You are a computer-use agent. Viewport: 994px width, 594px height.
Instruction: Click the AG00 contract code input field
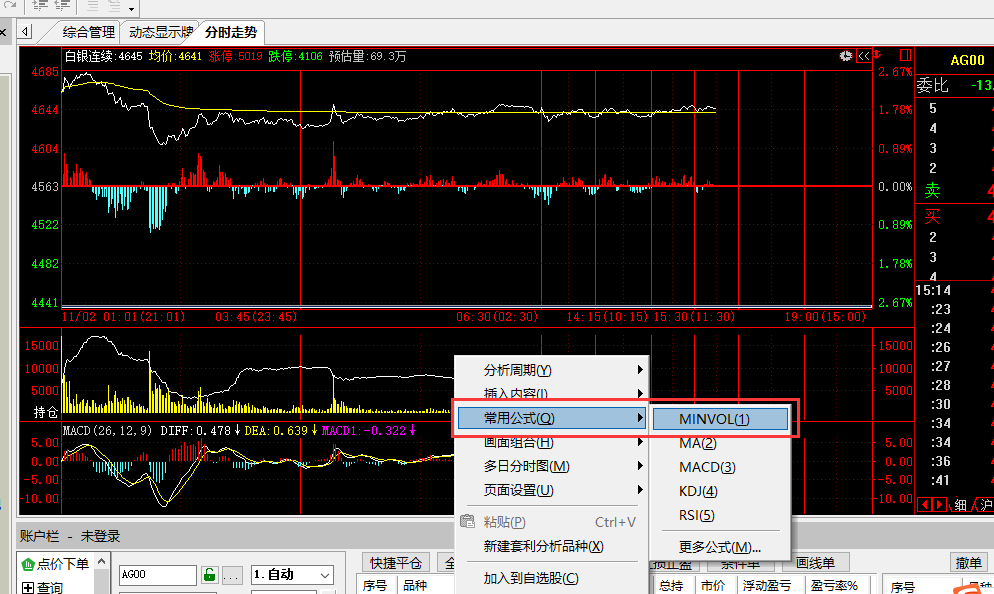point(157,575)
